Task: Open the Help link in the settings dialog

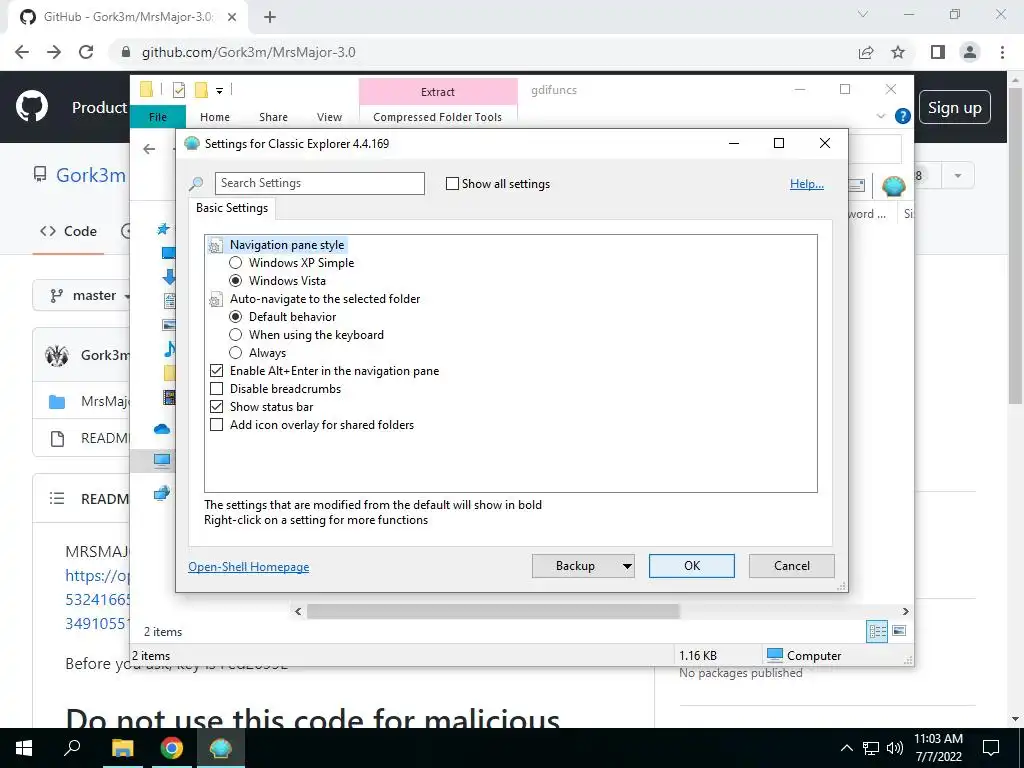Action: (x=807, y=184)
